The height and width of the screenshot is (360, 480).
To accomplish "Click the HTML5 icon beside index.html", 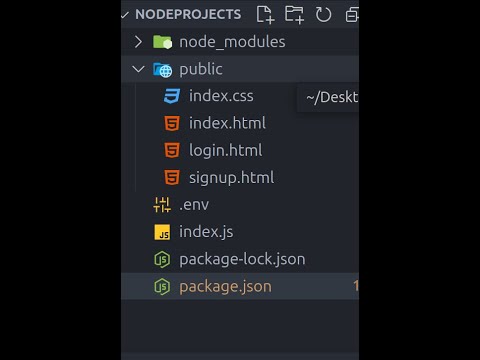I will (x=172, y=123).
